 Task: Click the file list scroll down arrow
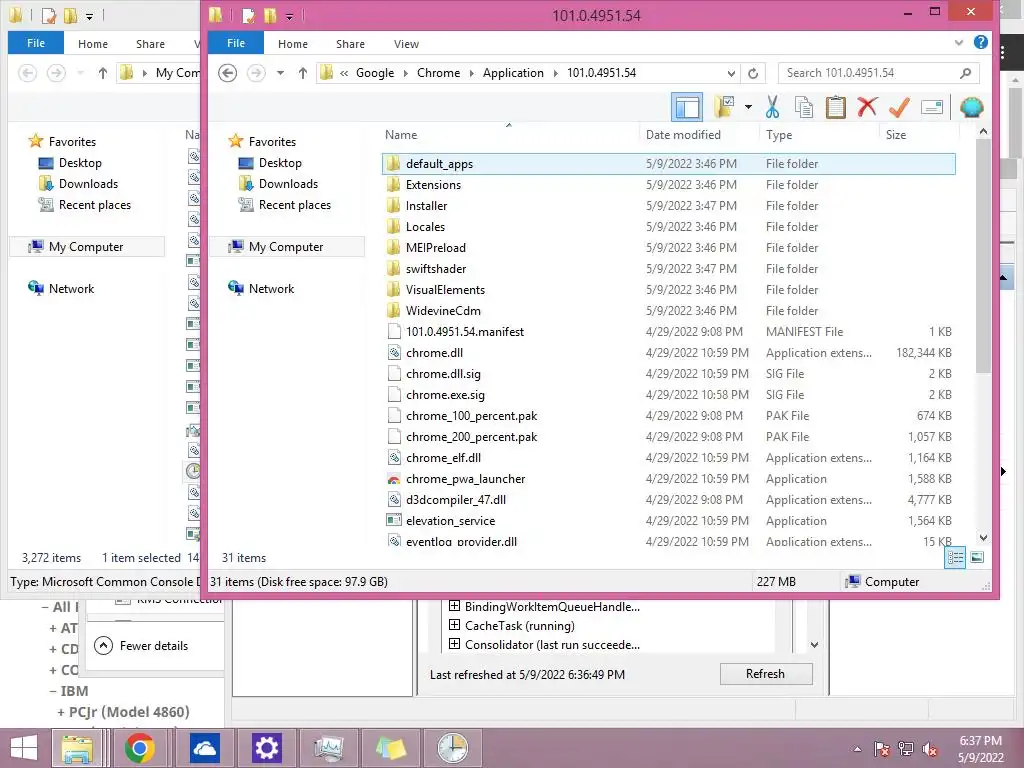pos(984,537)
